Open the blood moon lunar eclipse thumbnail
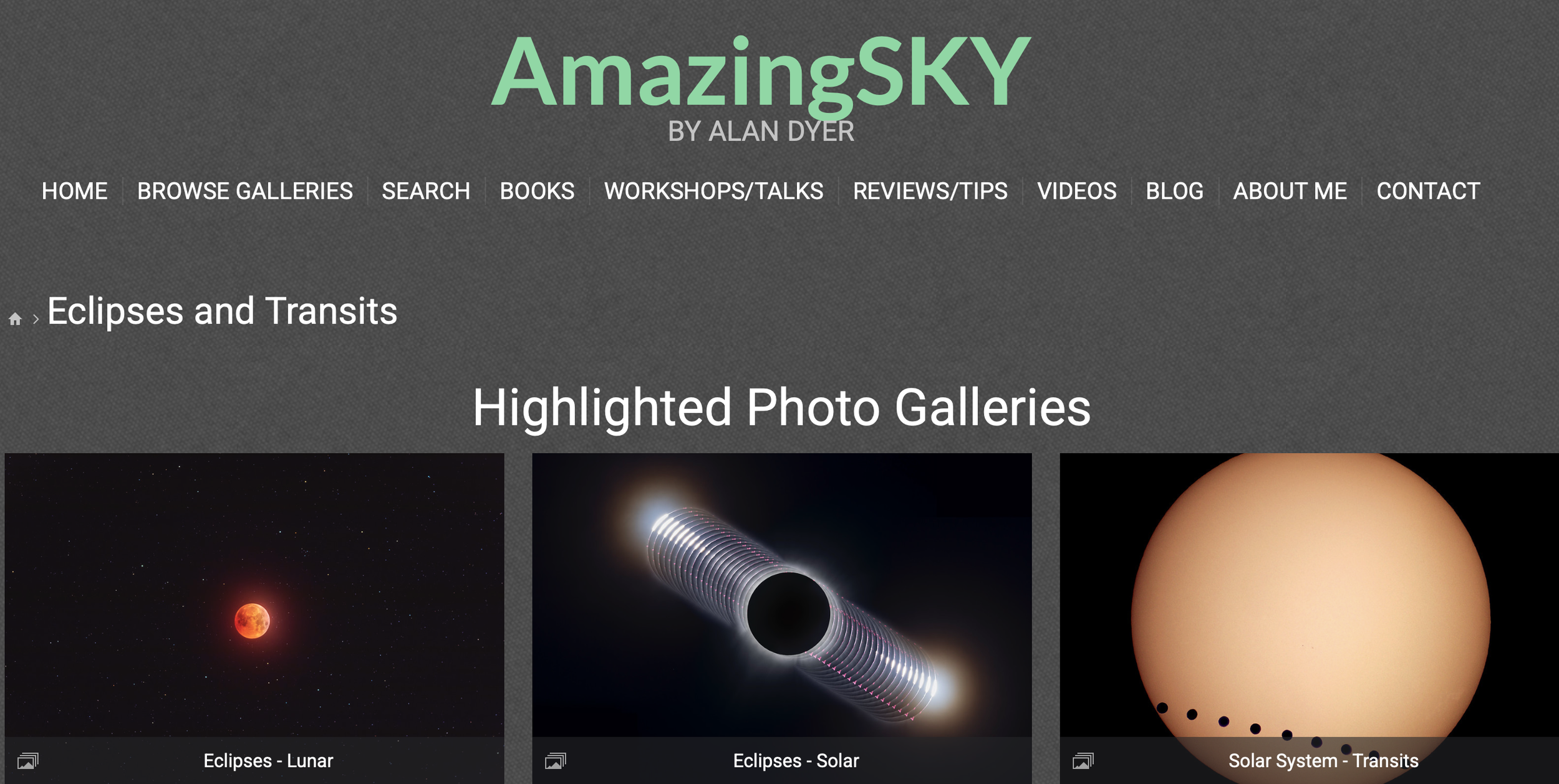Screen dimensions: 1559x784 [x=254, y=595]
